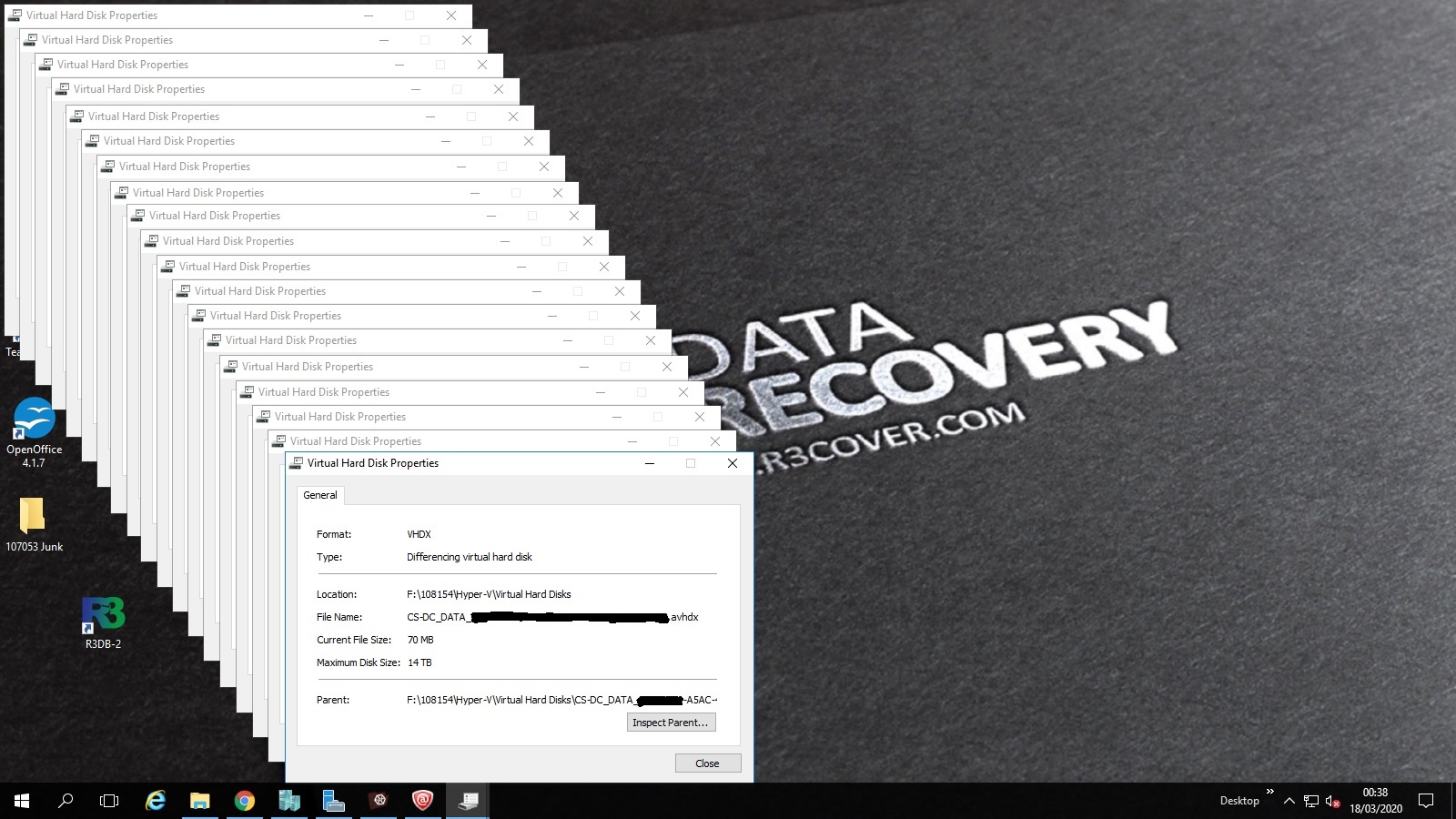Click the VHDX format value

419,534
